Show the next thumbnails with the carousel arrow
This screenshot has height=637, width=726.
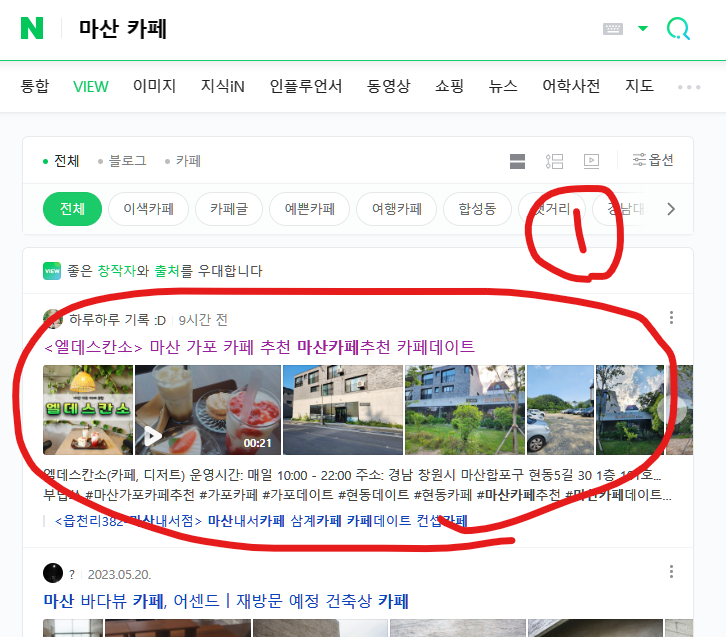click(x=671, y=410)
